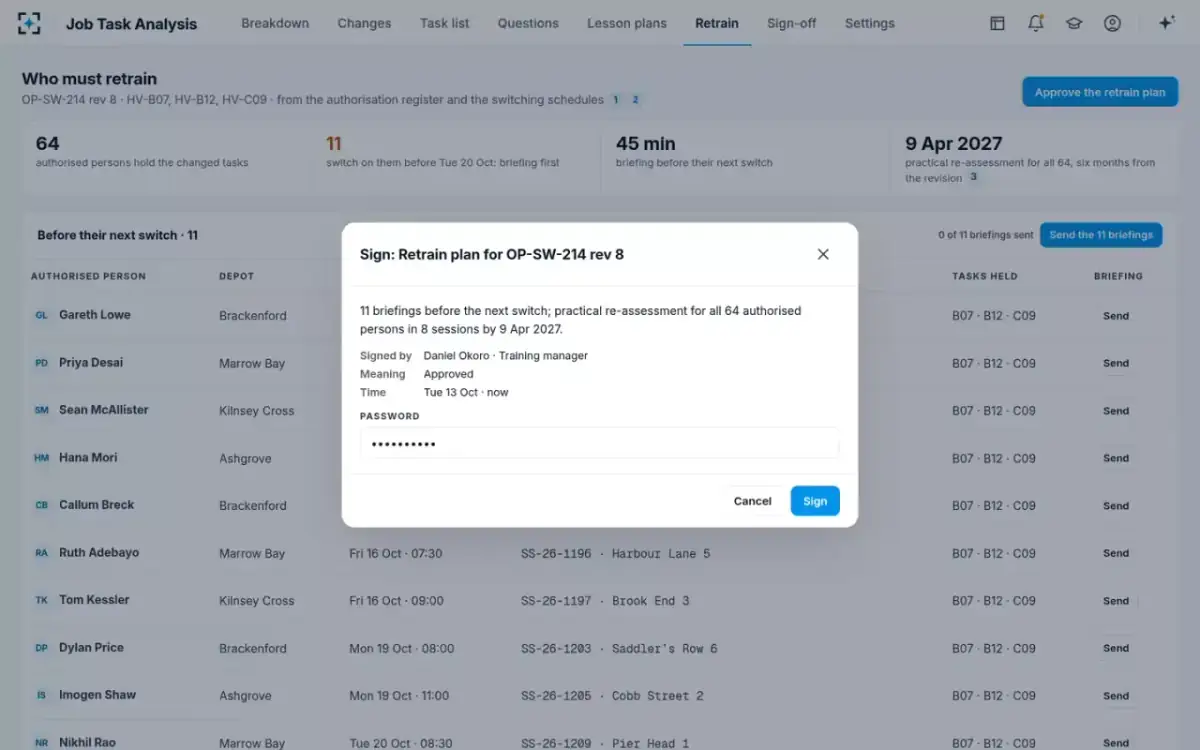
Task: Open the Sign-off tab
Action: (792, 23)
